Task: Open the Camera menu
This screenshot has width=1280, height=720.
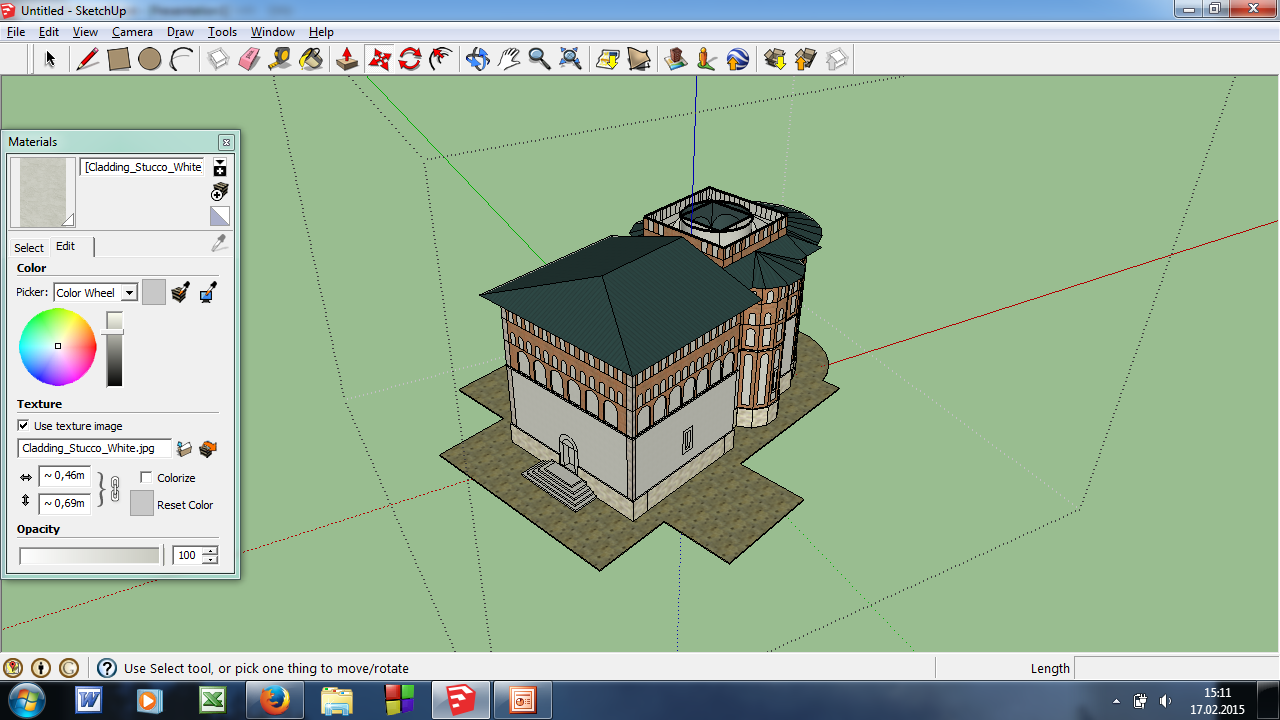Action: [x=132, y=32]
